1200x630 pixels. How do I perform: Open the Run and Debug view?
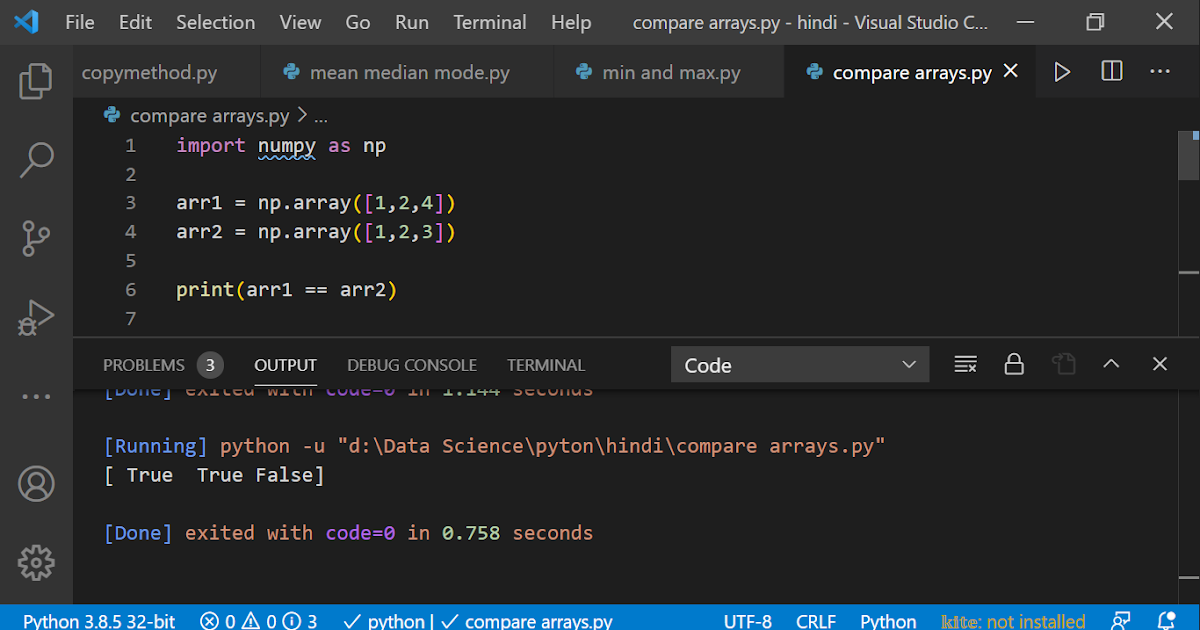36,318
